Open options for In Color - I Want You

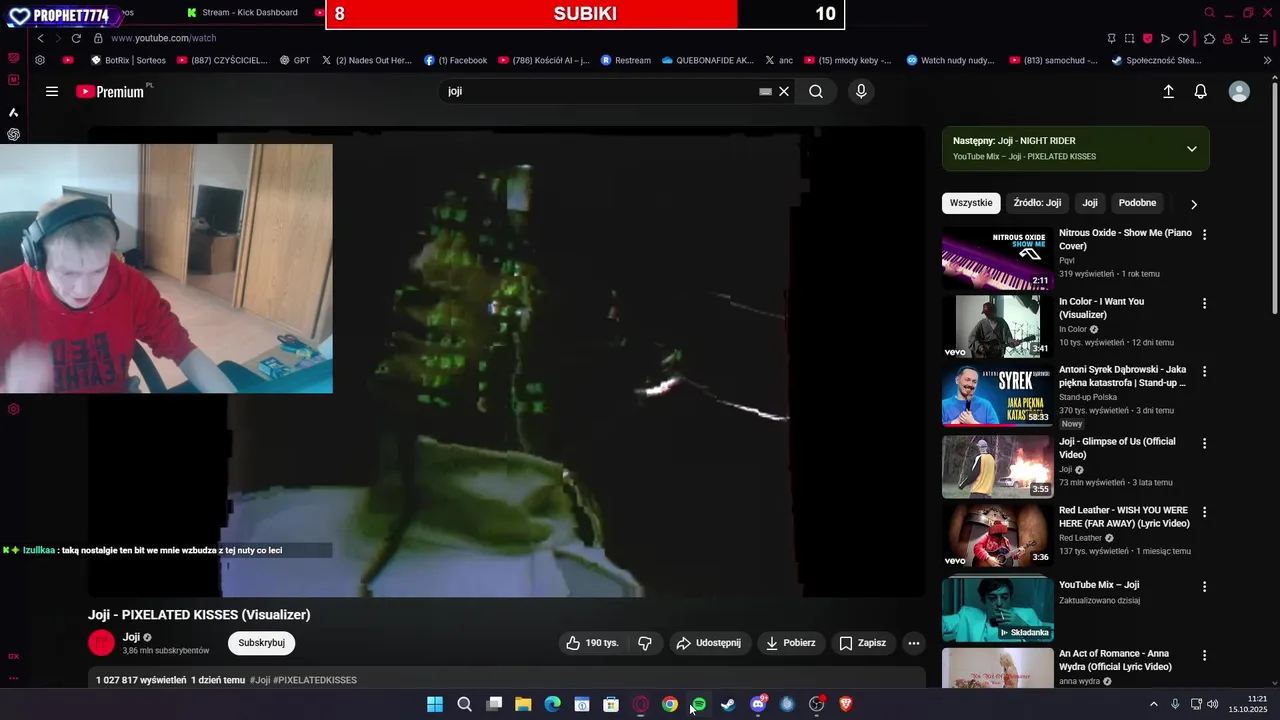point(1204,303)
